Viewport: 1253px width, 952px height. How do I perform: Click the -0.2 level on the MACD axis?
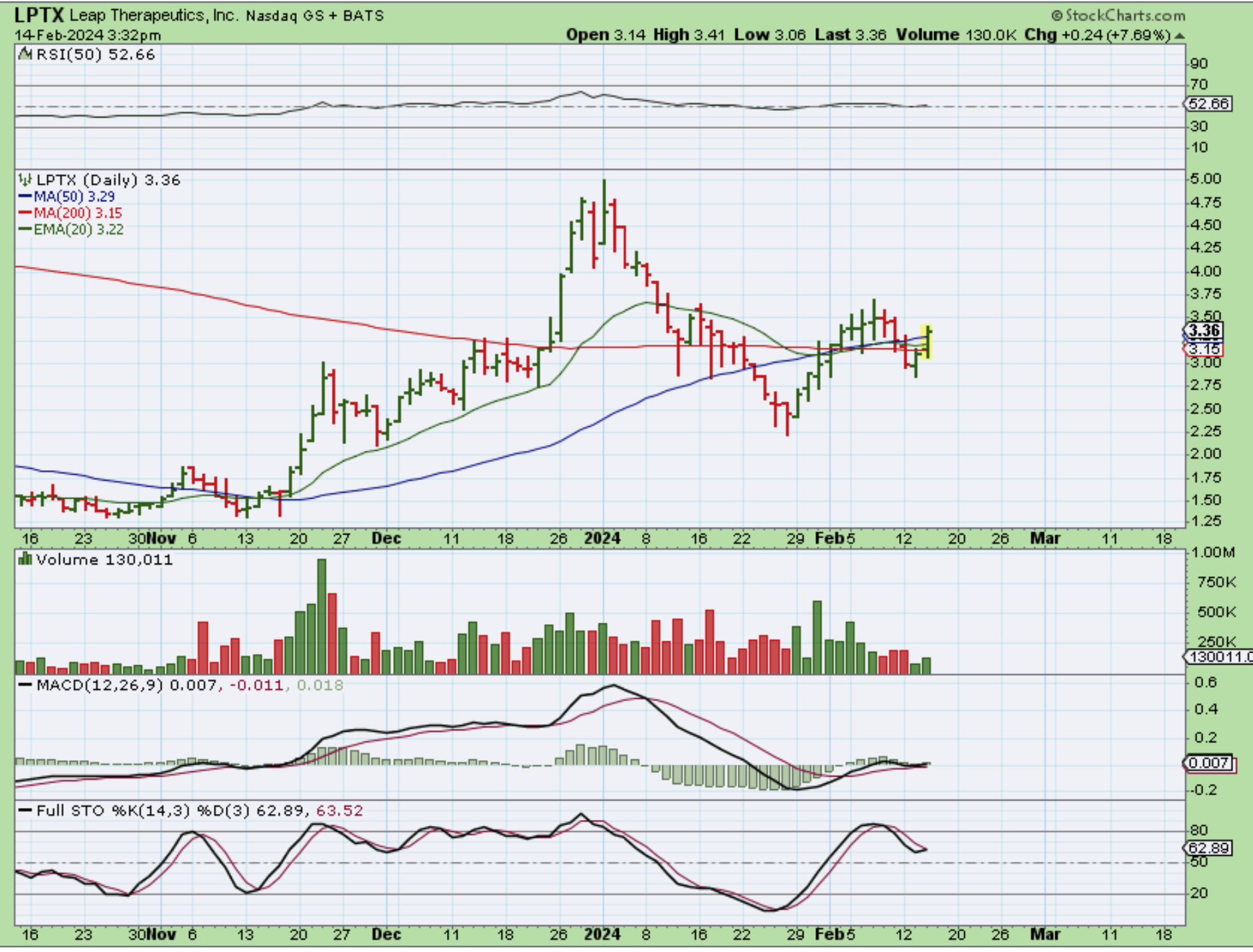click(1203, 790)
